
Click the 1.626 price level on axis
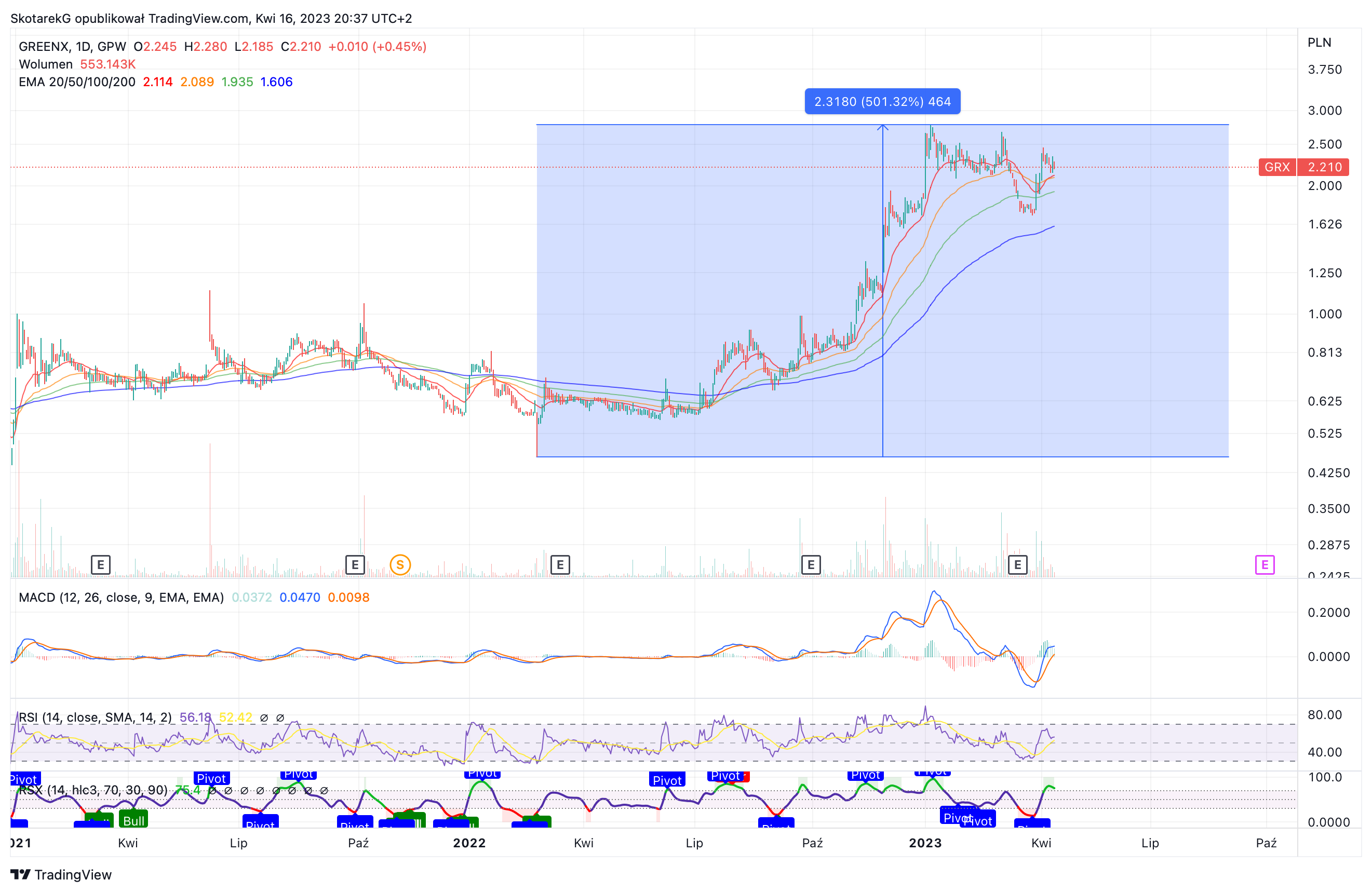pyautogui.click(x=1325, y=224)
